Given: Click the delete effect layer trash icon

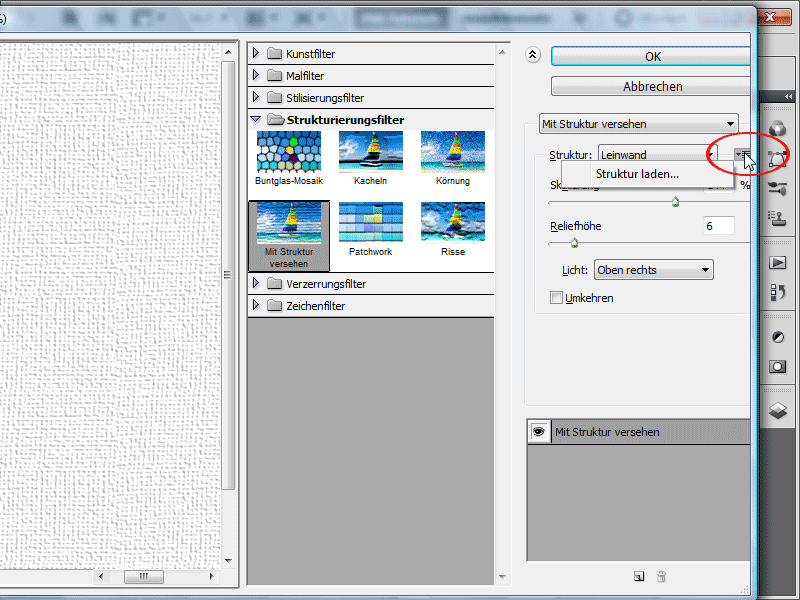Looking at the screenshot, I should 661,577.
